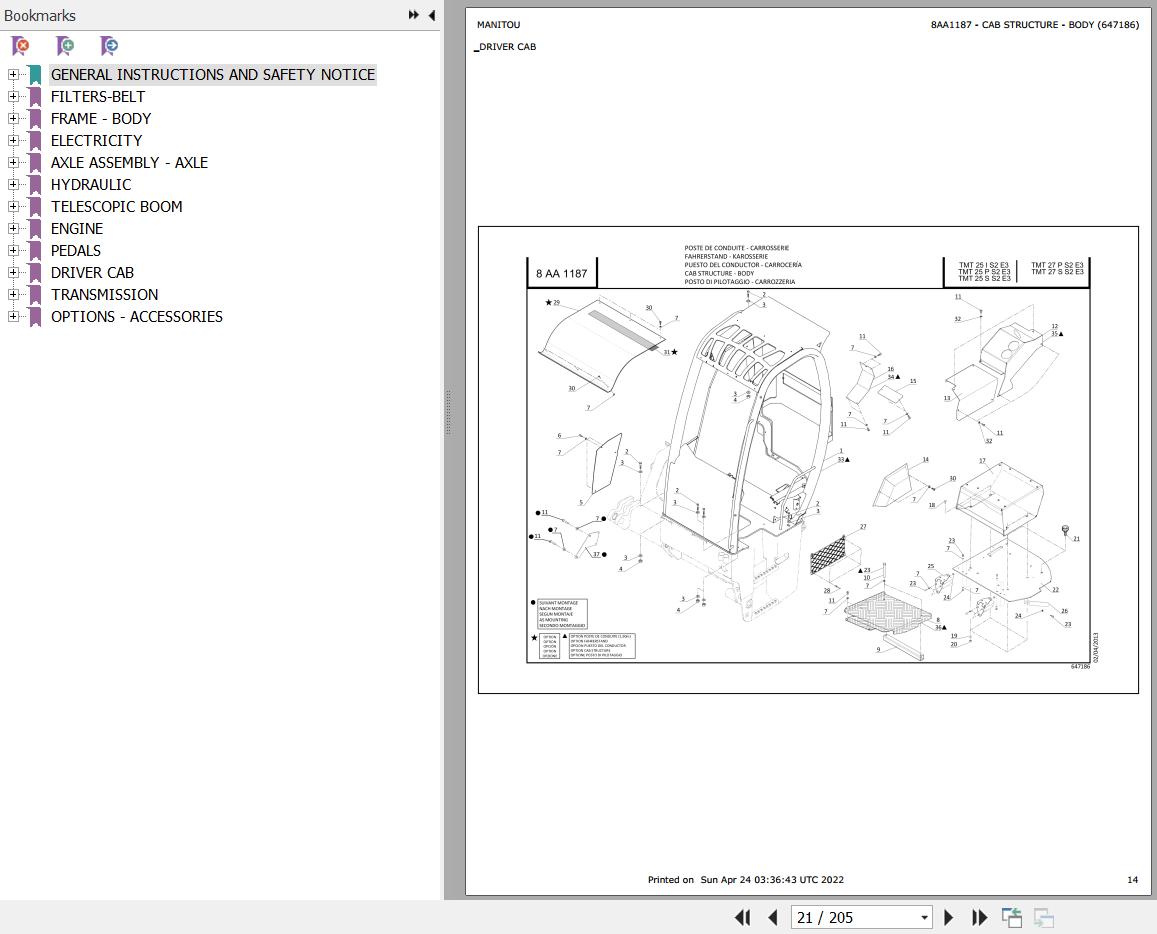Open the ENGINE bookmark

pos(77,229)
